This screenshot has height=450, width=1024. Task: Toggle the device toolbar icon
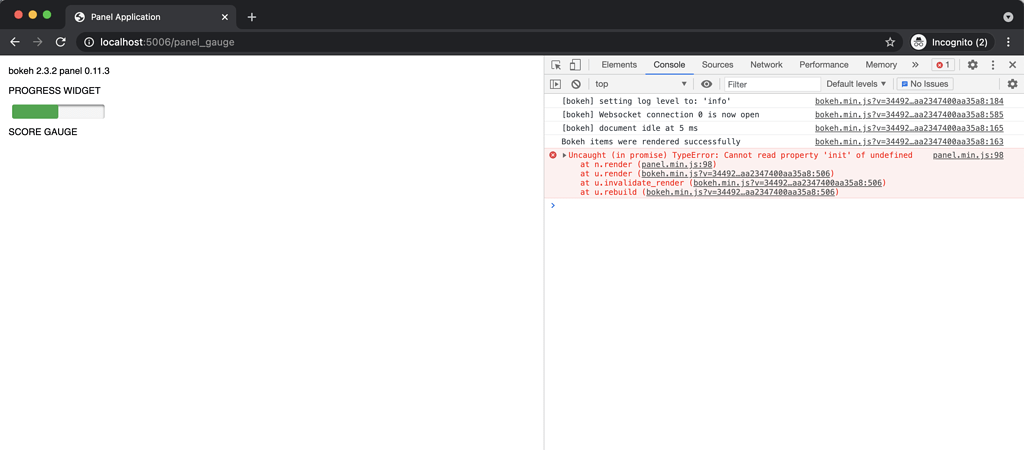coord(575,65)
